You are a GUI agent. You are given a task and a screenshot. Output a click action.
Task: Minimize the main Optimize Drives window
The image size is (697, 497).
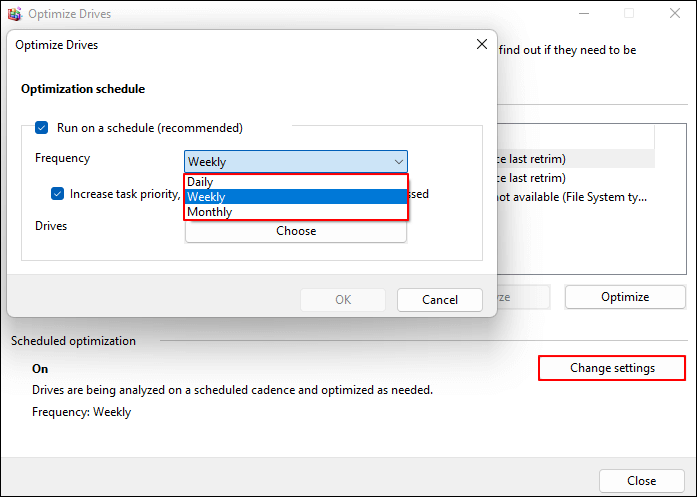(583, 14)
